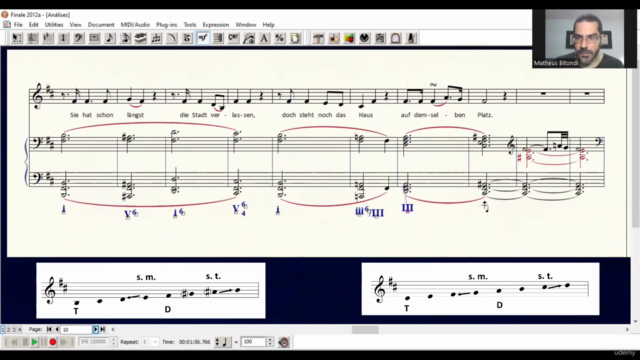
Task: Go to the next page
Action: coord(96,329)
